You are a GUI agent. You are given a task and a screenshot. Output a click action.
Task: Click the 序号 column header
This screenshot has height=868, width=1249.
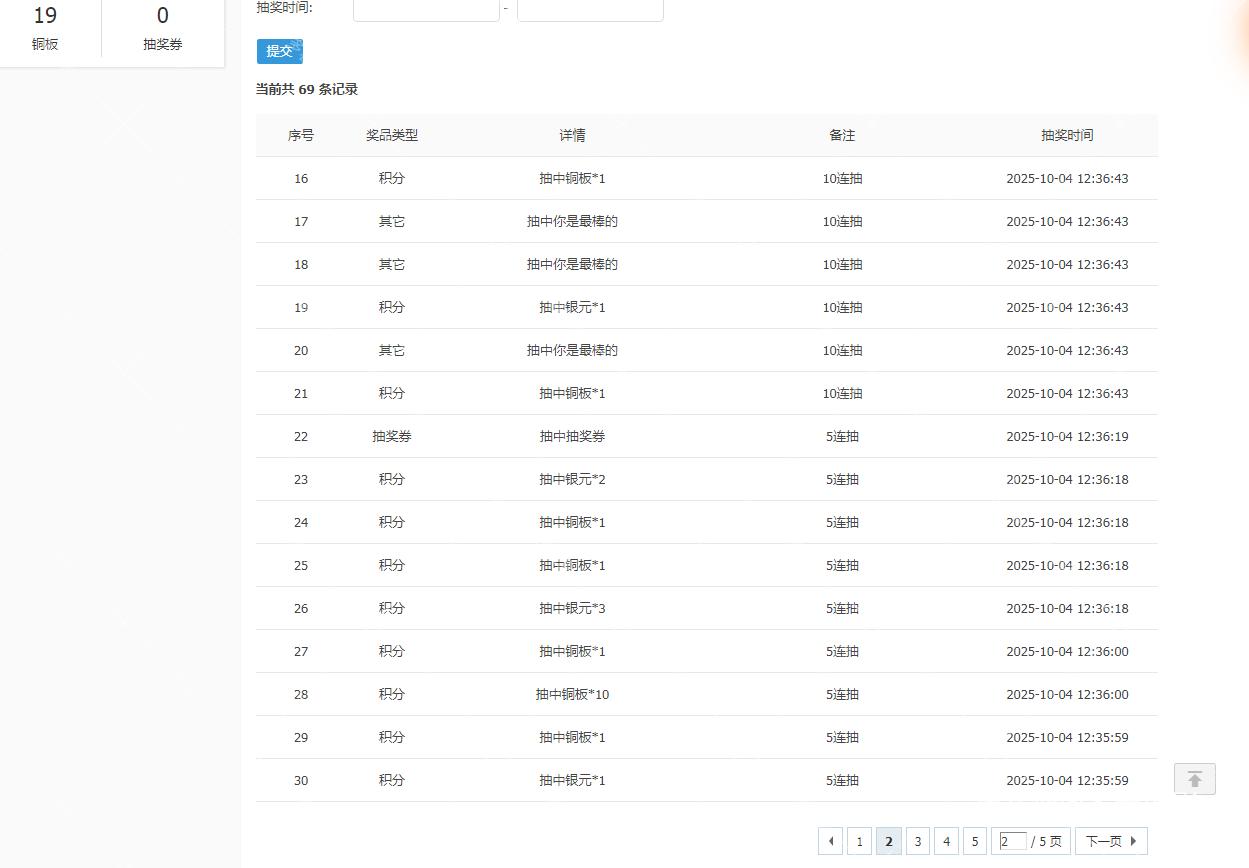pyautogui.click(x=301, y=135)
